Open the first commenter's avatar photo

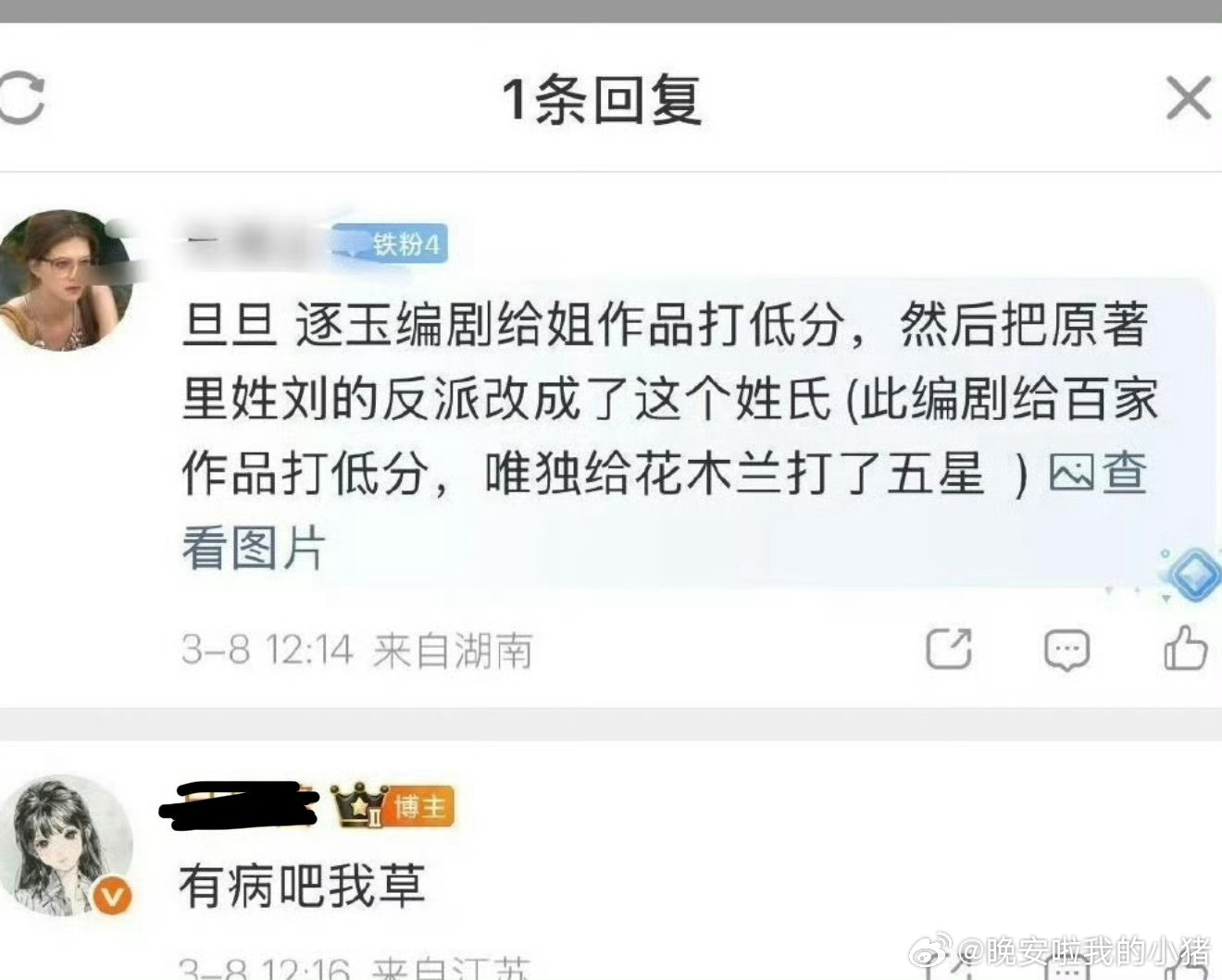click(65, 280)
